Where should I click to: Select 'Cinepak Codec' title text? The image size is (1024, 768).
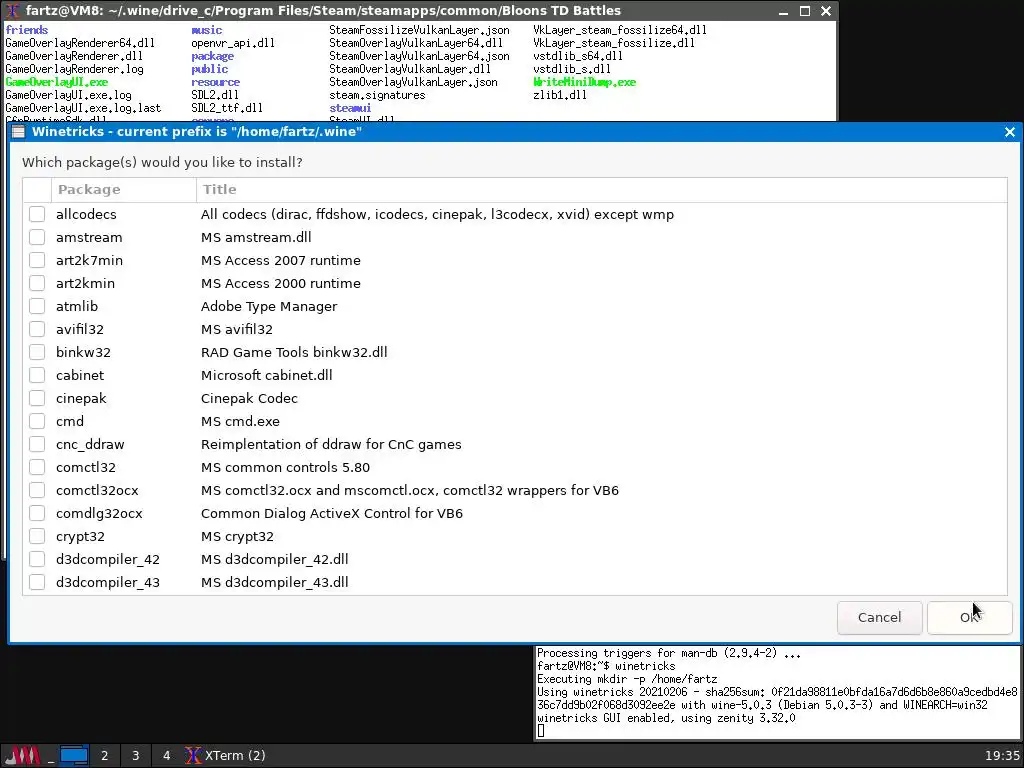pyautogui.click(x=249, y=398)
